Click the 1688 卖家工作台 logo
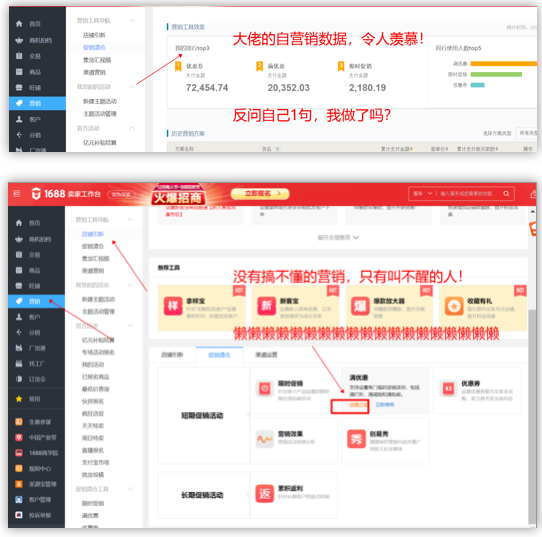This screenshot has width=542, height=537. coord(66,194)
